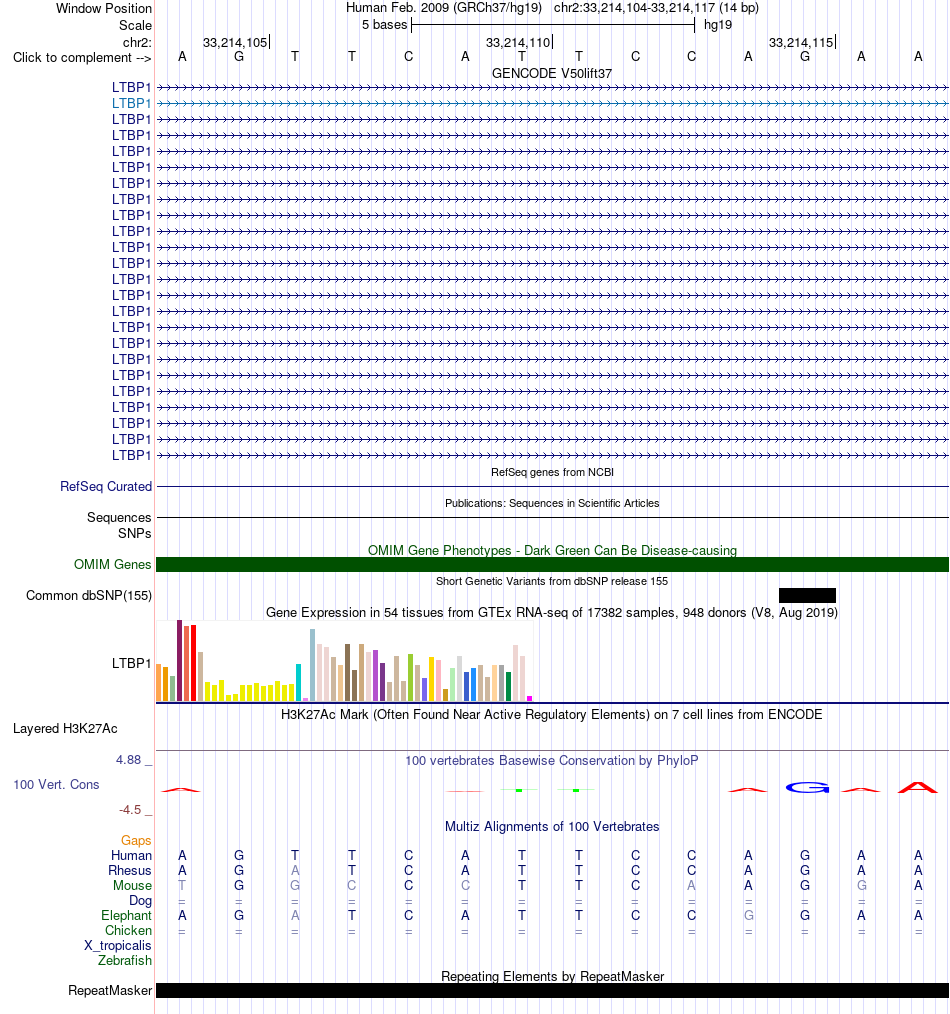Click the black dbSNP variant block
The width and height of the screenshot is (950, 1014).
click(x=807, y=596)
